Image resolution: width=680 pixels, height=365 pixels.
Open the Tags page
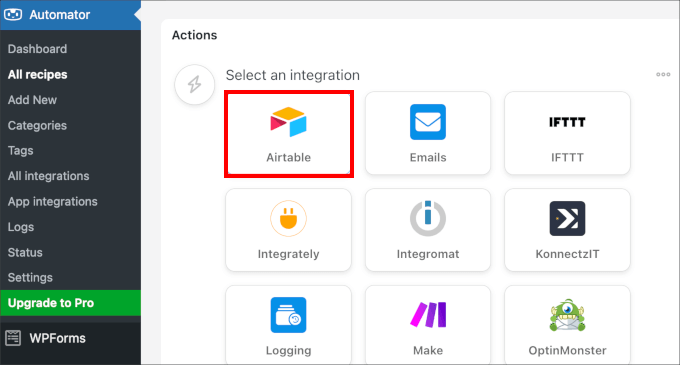pyautogui.click(x=20, y=151)
